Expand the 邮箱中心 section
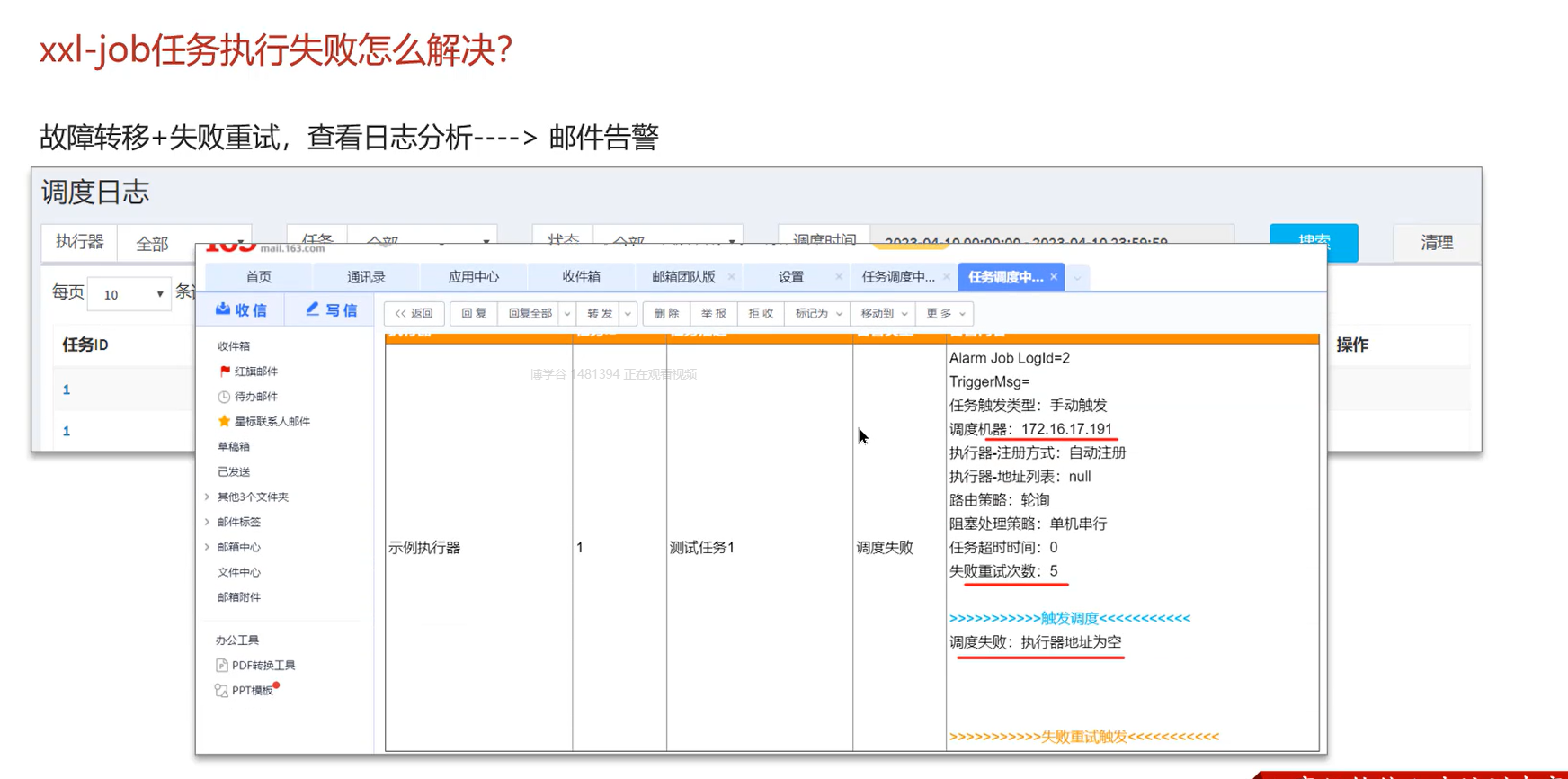Screen dimensions: 1568x779 point(208,547)
